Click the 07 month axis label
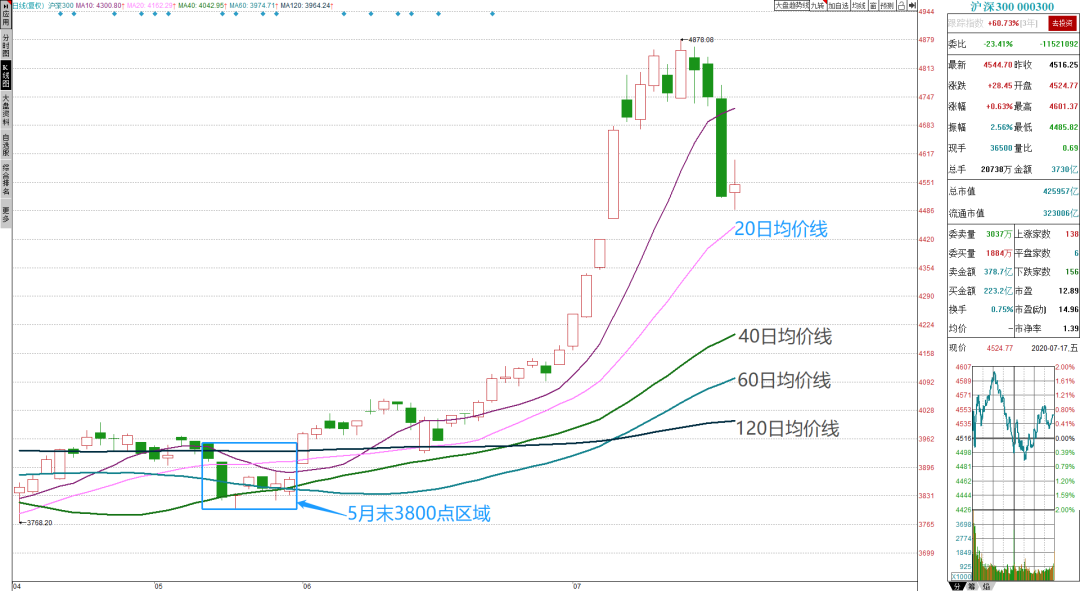The width and height of the screenshot is (1080, 591). (577, 587)
